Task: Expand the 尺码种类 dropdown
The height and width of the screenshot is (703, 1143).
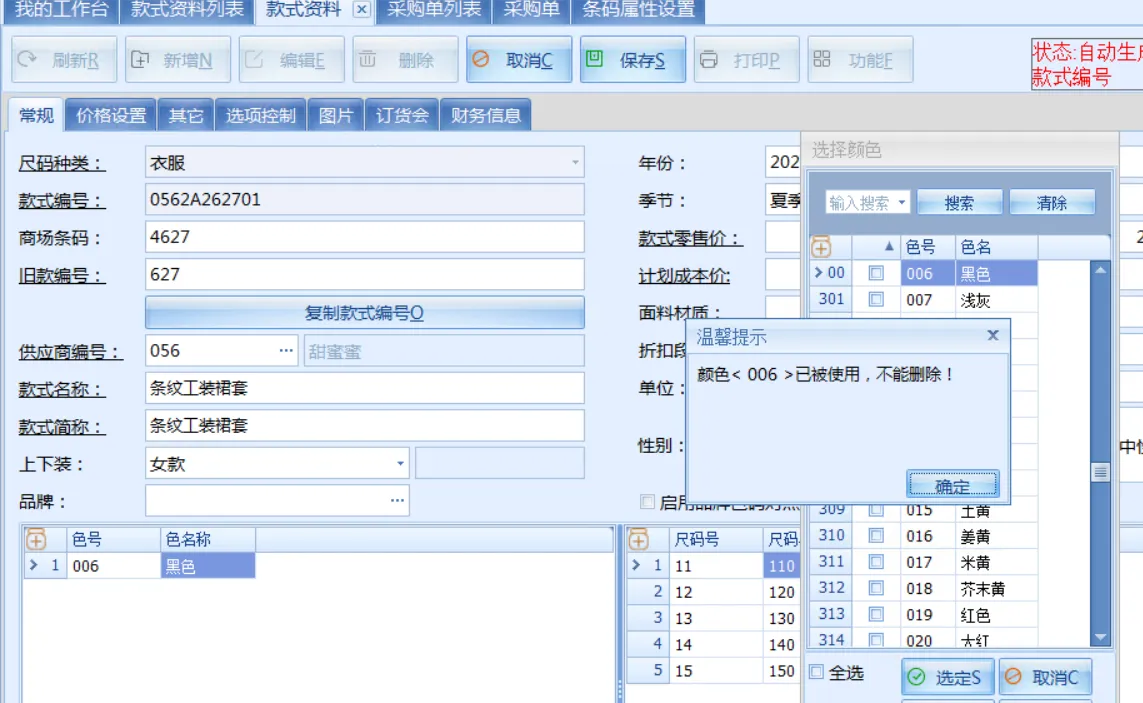Action: 575,162
